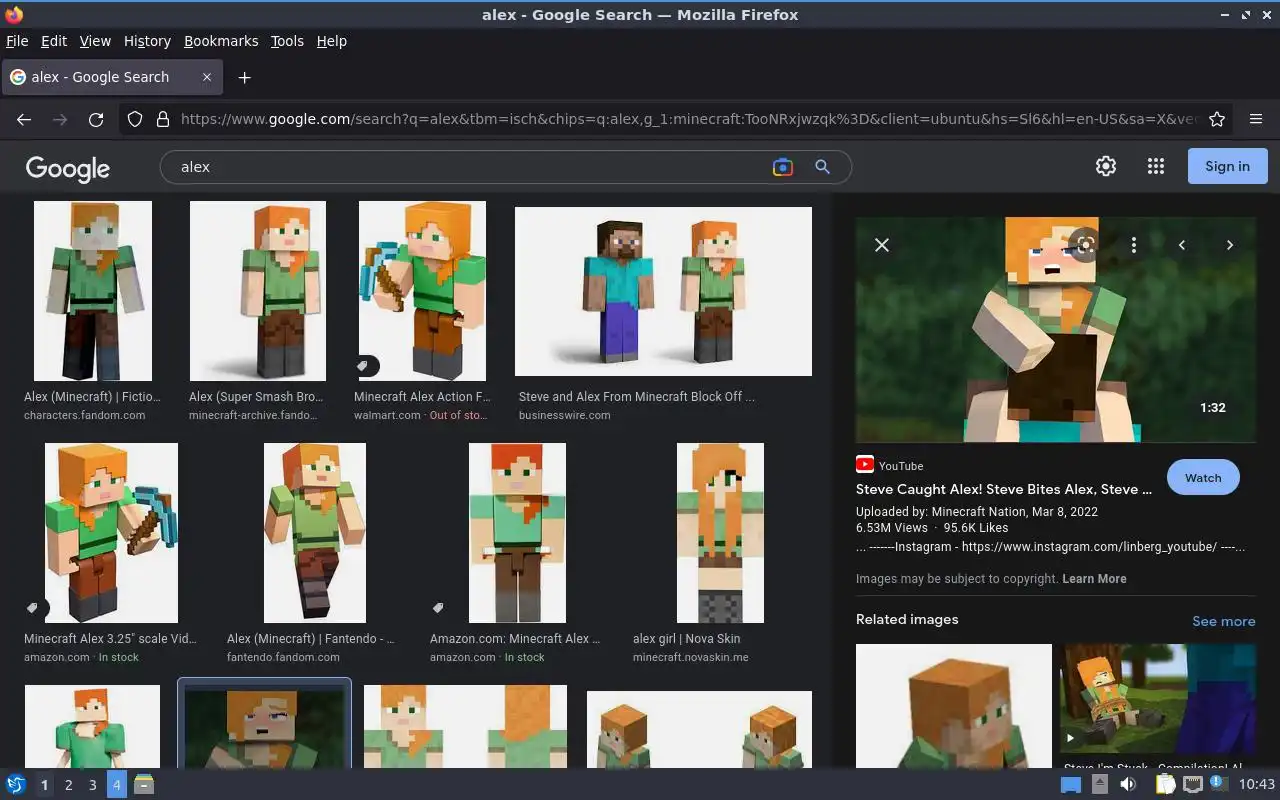Select the 'alex - Google Search' tab
The width and height of the screenshot is (1280, 800).
112,77
